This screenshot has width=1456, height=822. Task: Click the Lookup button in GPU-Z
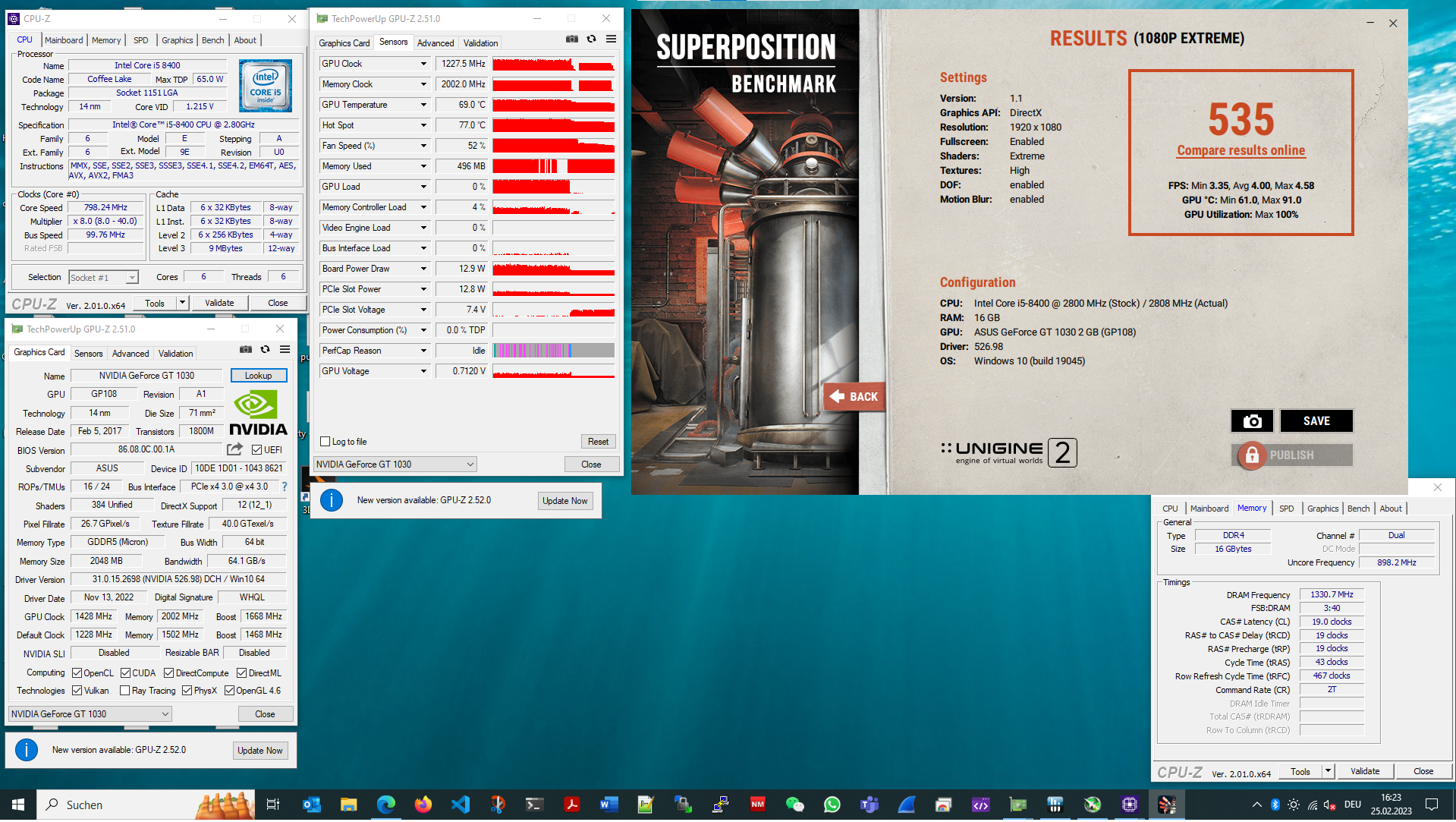[x=259, y=376]
